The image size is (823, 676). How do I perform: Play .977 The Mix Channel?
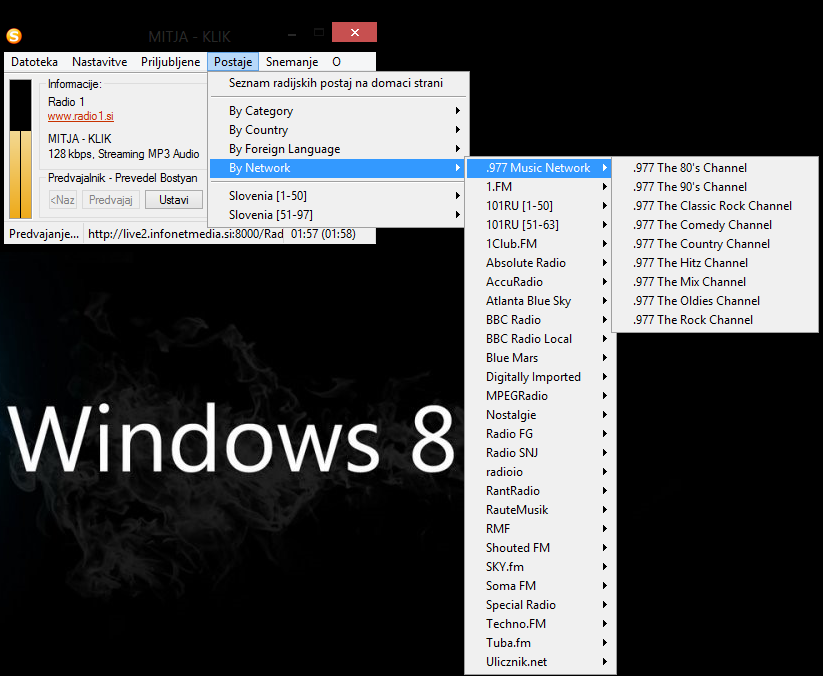pyautogui.click(x=715, y=282)
